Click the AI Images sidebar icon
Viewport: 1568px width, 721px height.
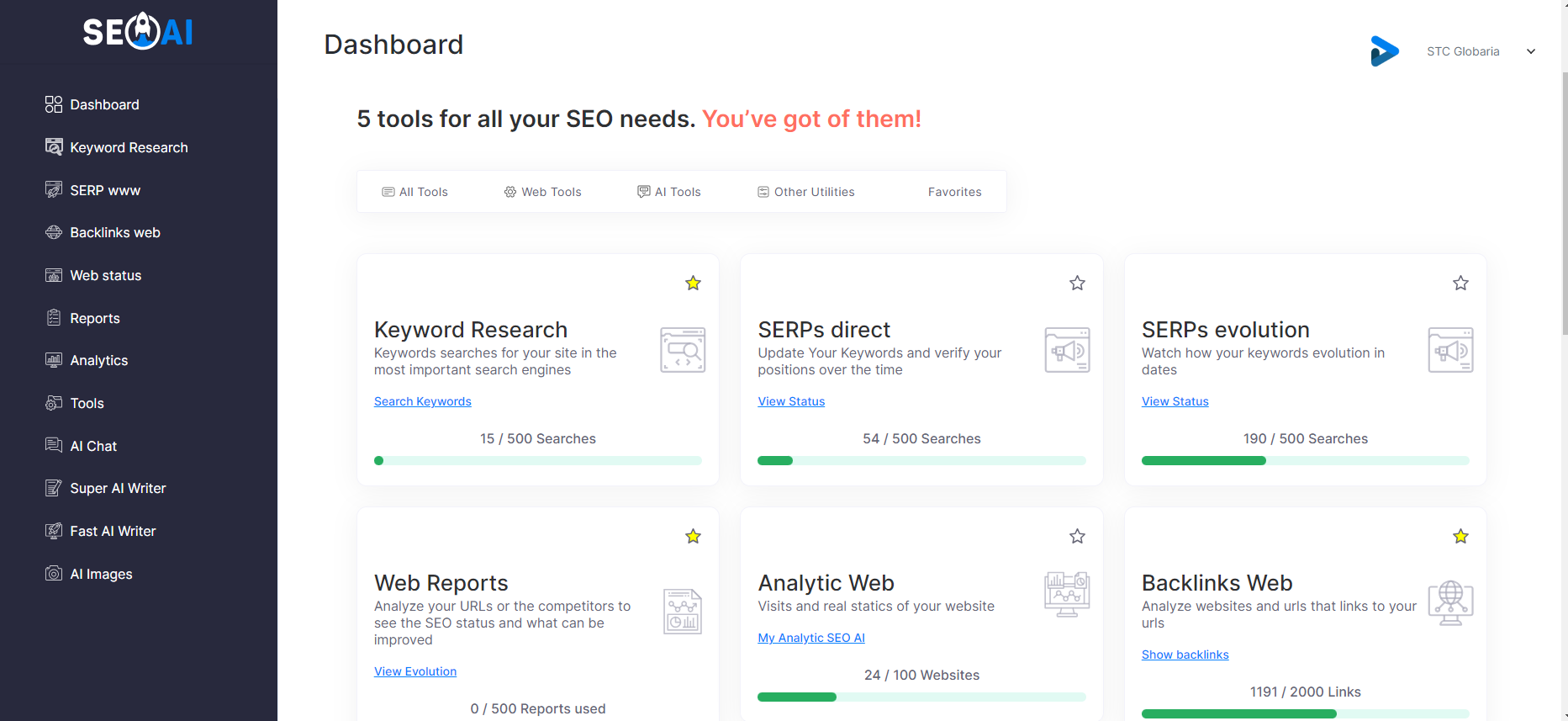[54, 573]
